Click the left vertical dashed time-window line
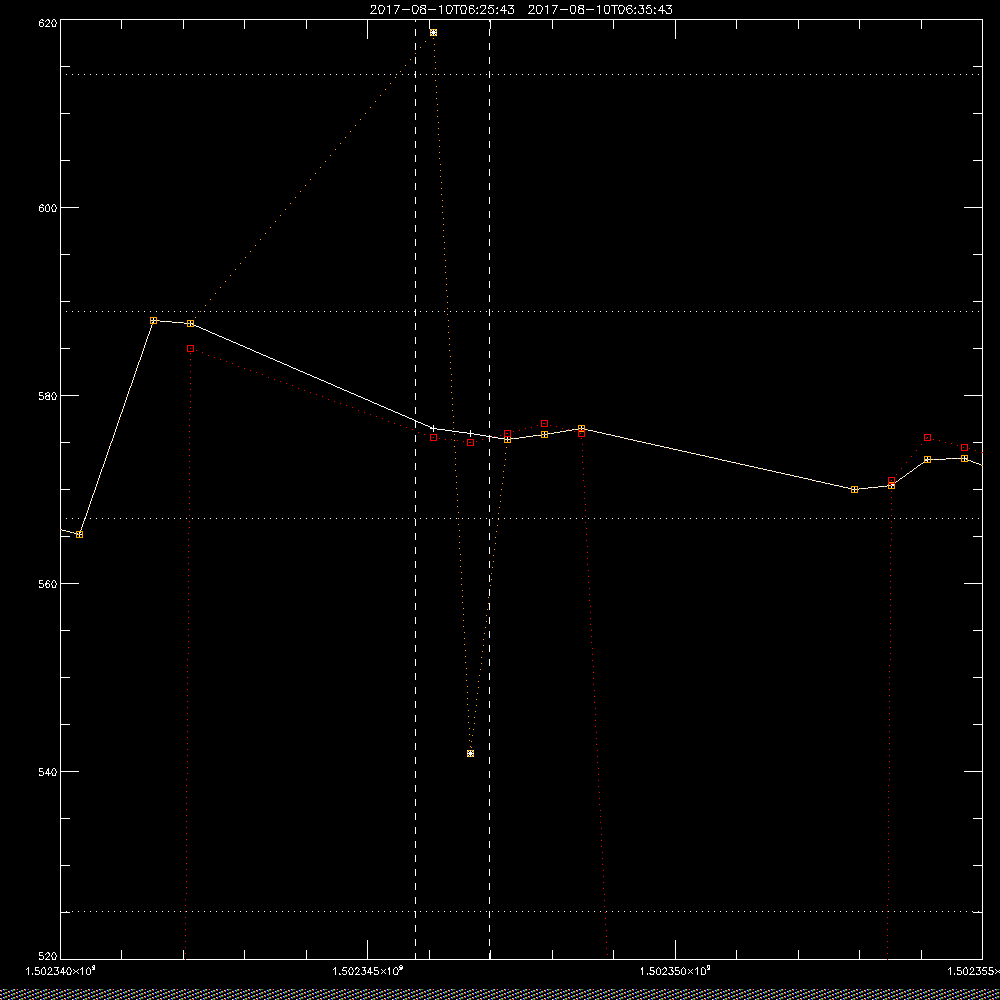This screenshot has width=1000, height=1000. pyautogui.click(x=416, y=489)
